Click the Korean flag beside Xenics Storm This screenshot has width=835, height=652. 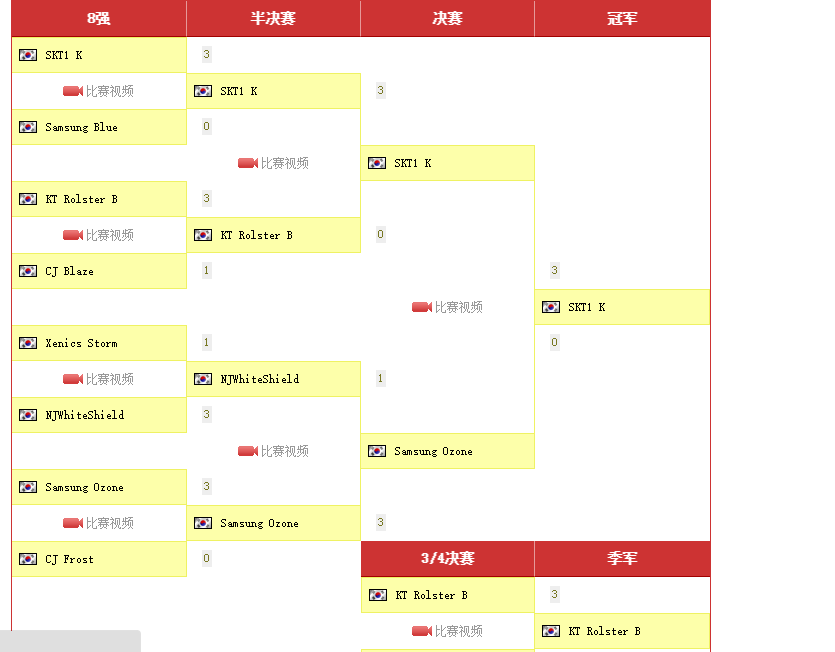point(28,343)
